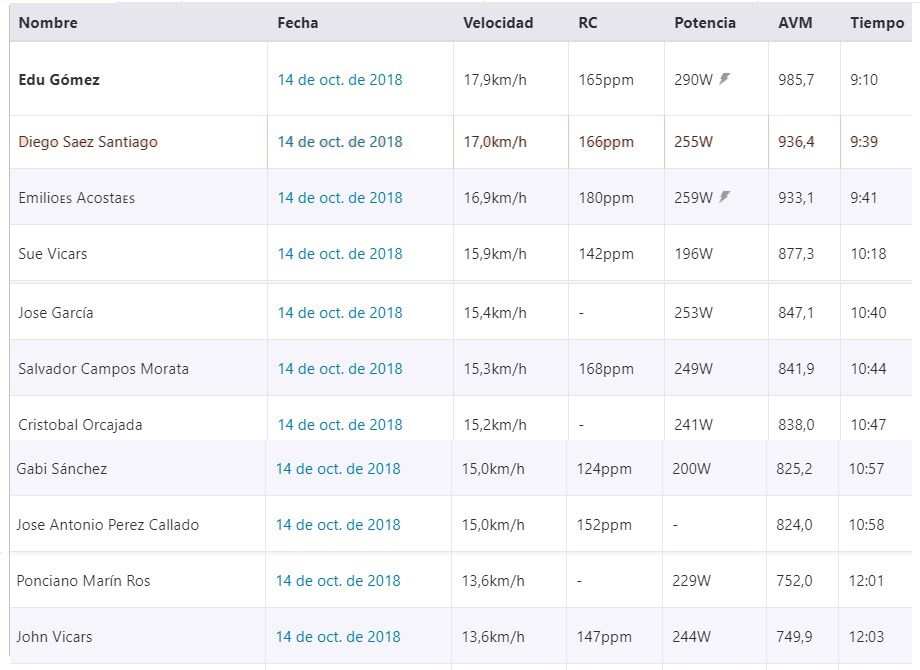Open Diego Saez Santiago's 14 de oct. link
The image size is (920, 670).
click(x=340, y=142)
